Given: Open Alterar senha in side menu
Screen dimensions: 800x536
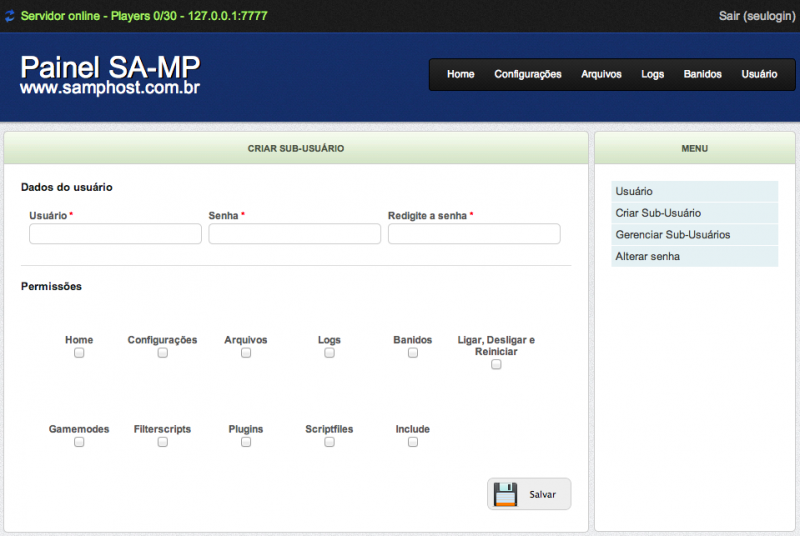Looking at the screenshot, I should tap(694, 257).
